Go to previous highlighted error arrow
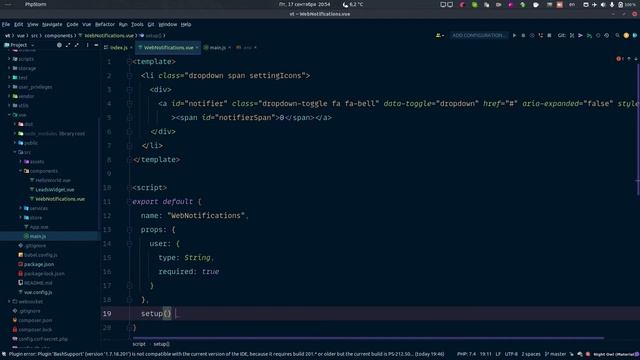This screenshot has height=360, width=640. (629, 59)
